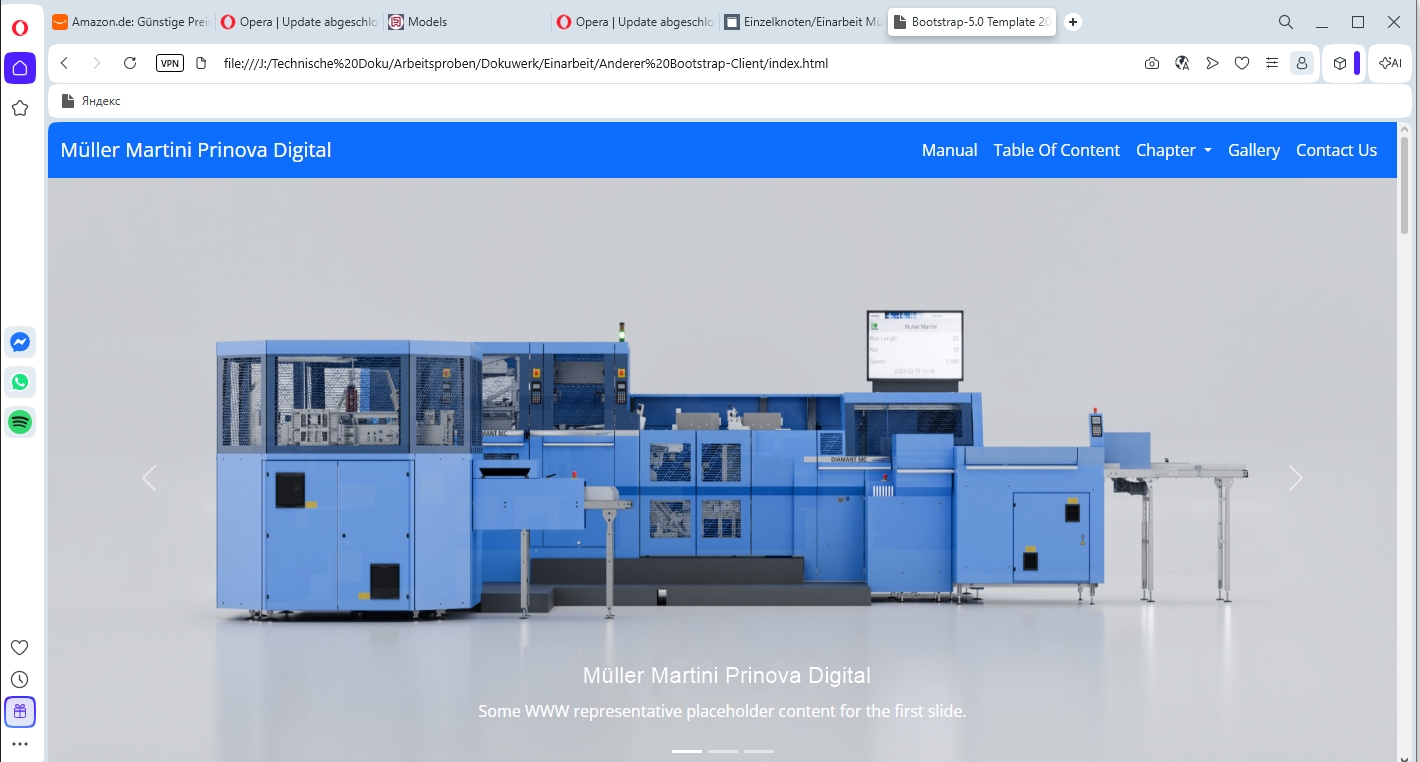Open the page translate icon

tap(1182, 63)
